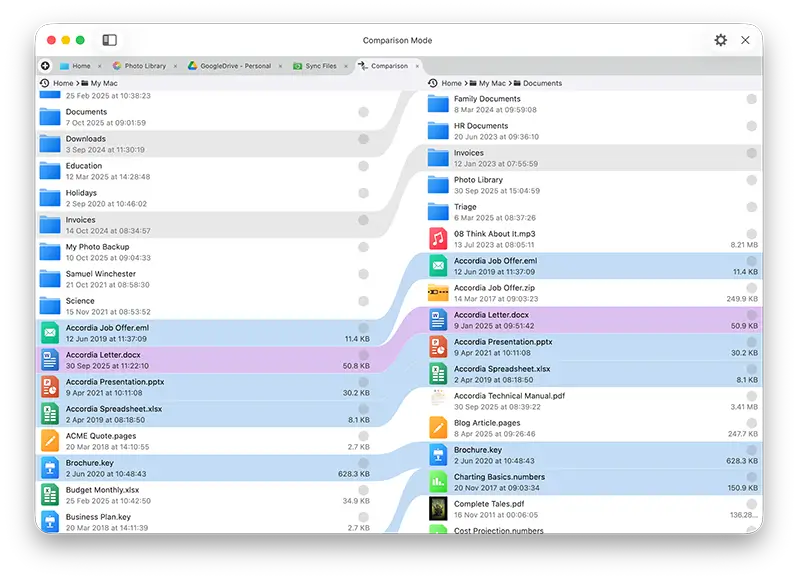
Task: Go to My Mac in left breadcrumb
Action: coord(104,83)
